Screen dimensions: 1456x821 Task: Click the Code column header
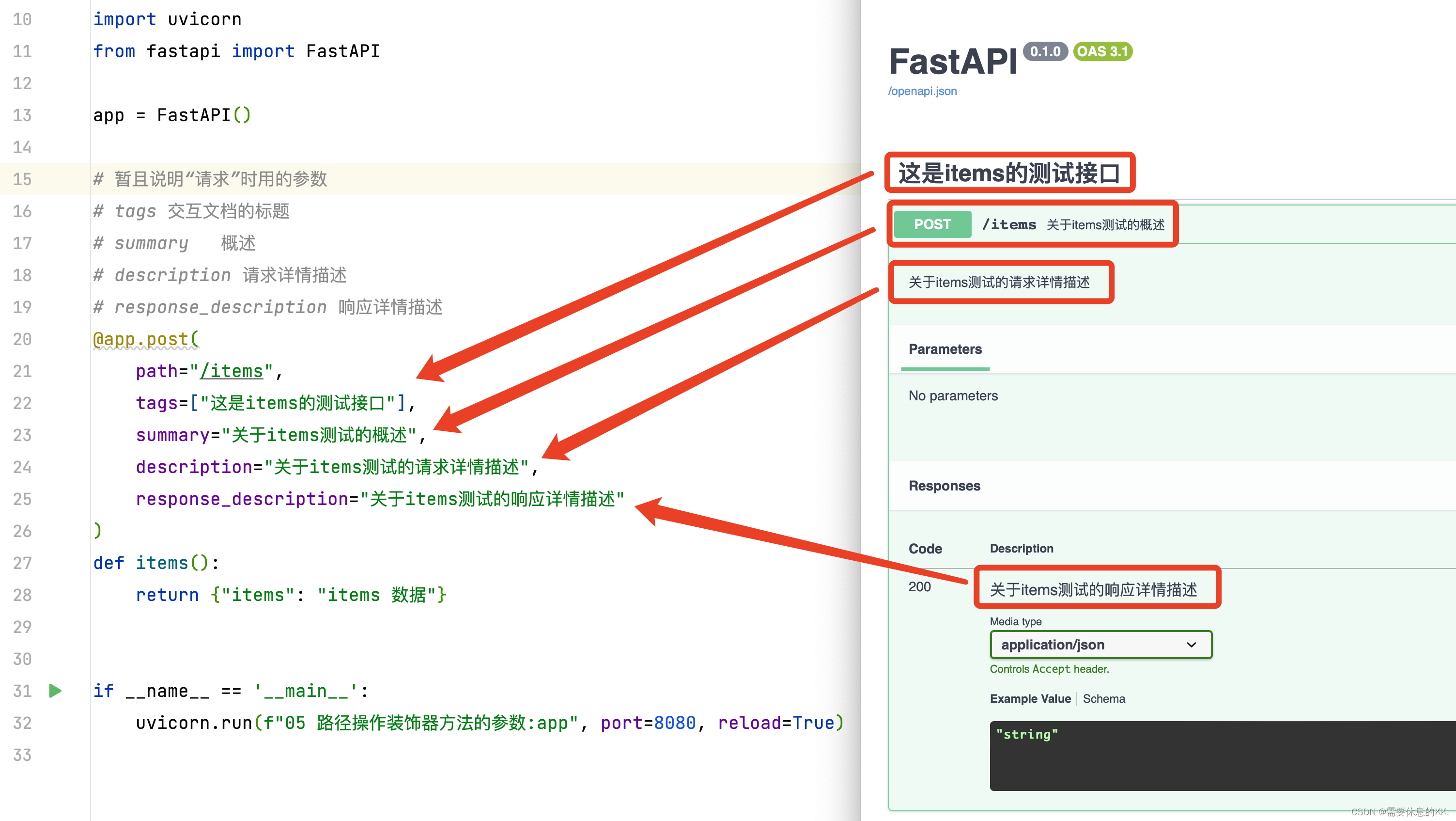[x=925, y=549]
